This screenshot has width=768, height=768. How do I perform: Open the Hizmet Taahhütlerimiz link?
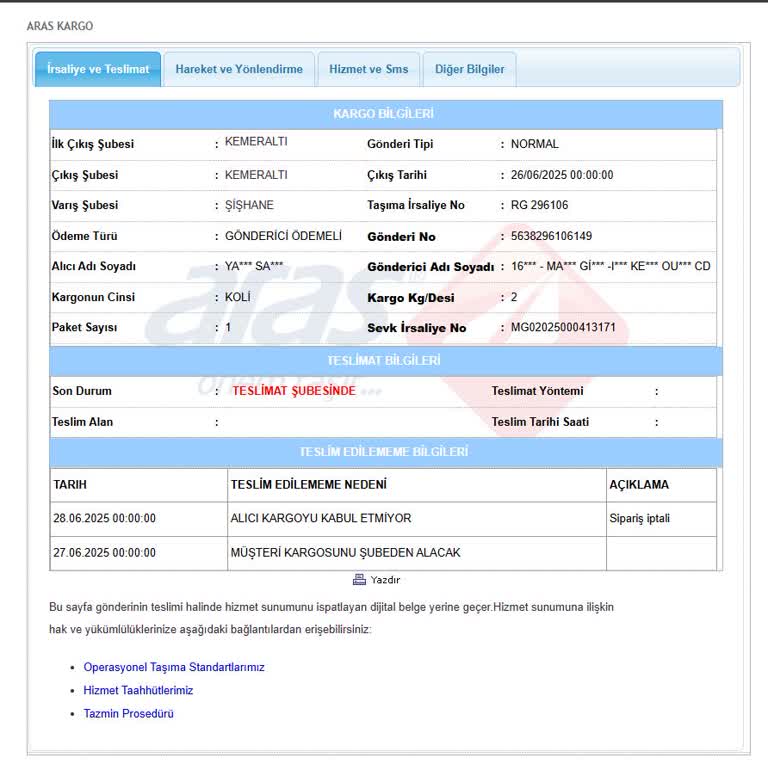(x=138, y=690)
